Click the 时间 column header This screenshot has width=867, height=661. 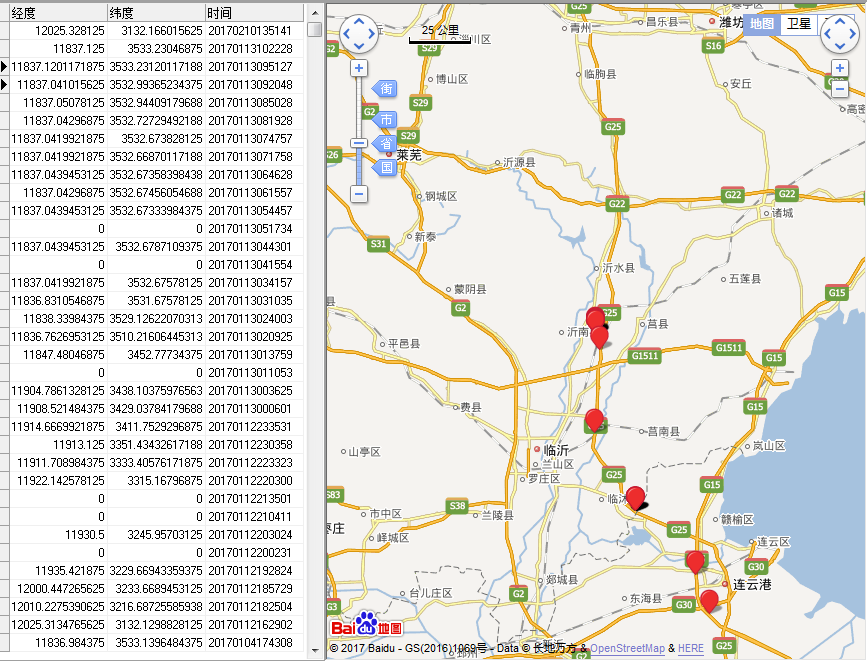coord(250,13)
